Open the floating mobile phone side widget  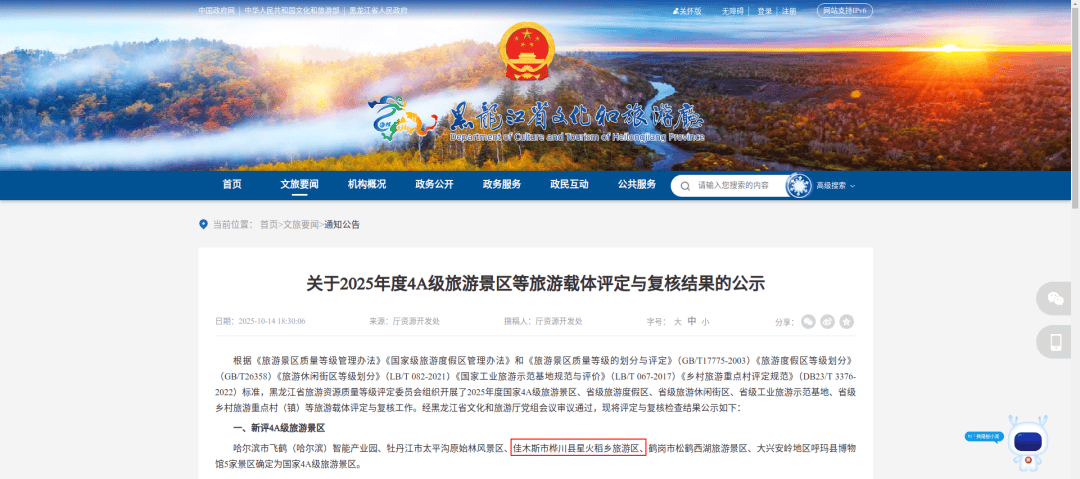tap(1055, 342)
